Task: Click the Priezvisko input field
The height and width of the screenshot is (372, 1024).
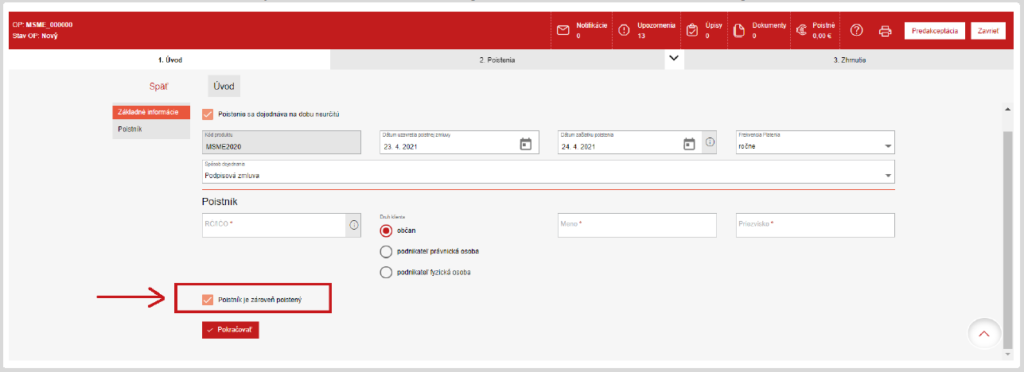Action: (x=815, y=225)
